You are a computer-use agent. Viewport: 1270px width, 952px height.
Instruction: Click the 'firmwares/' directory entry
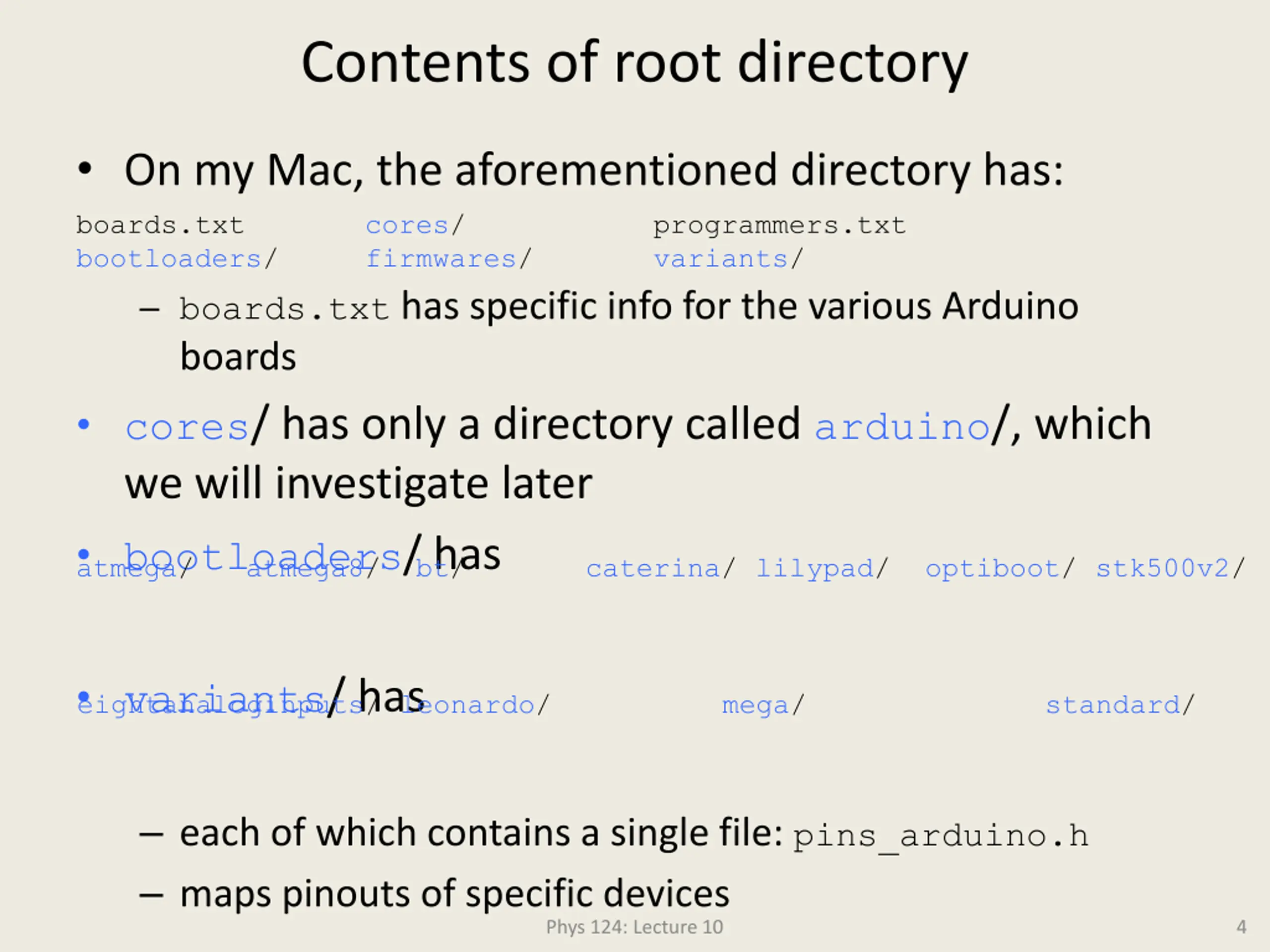[x=448, y=259]
